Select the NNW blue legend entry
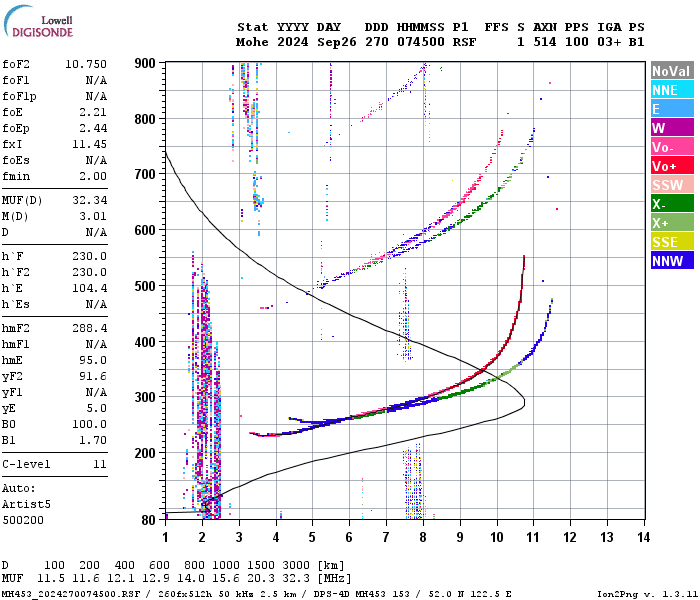 [x=670, y=261]
